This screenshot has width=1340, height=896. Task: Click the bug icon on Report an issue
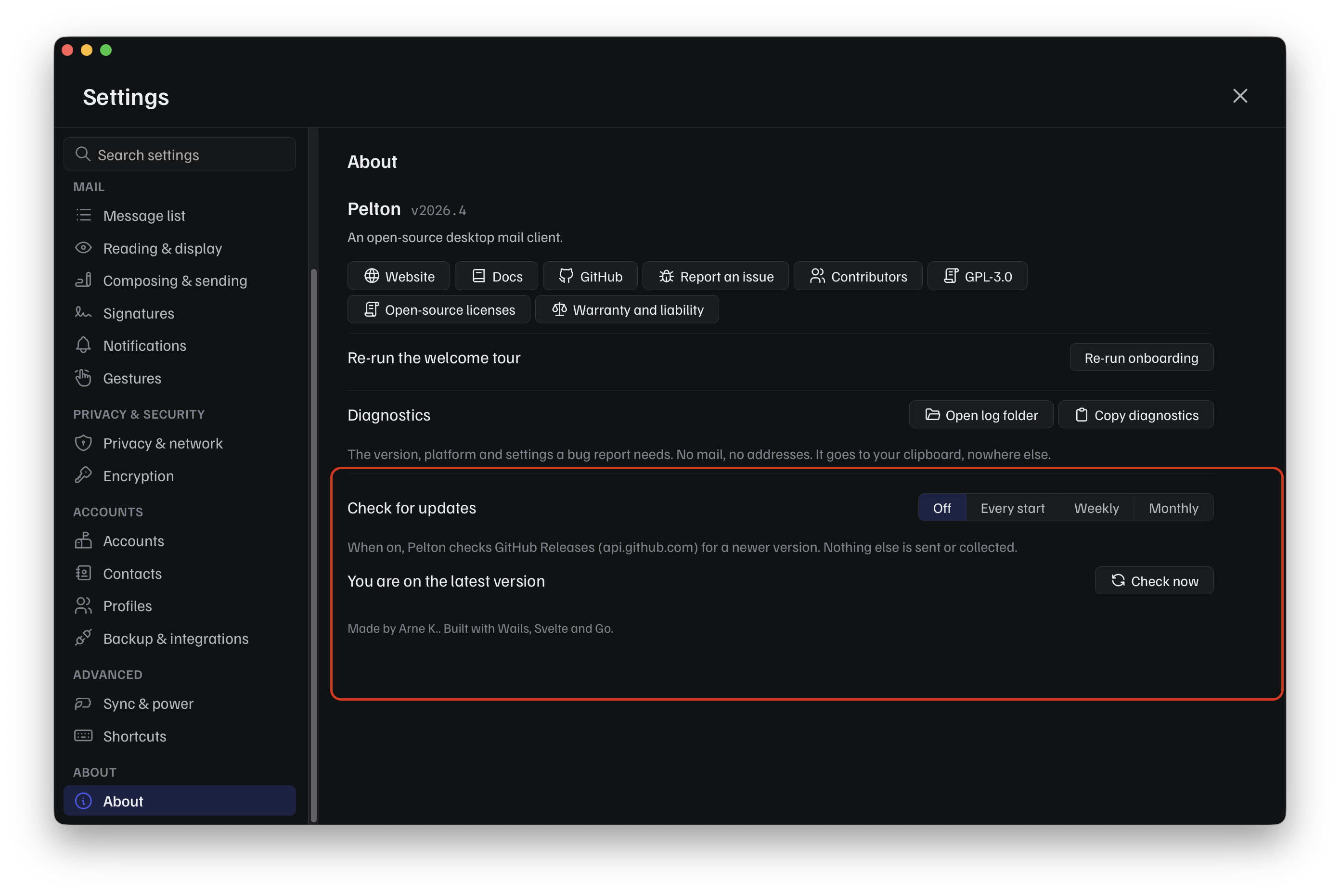click(666, 276)
